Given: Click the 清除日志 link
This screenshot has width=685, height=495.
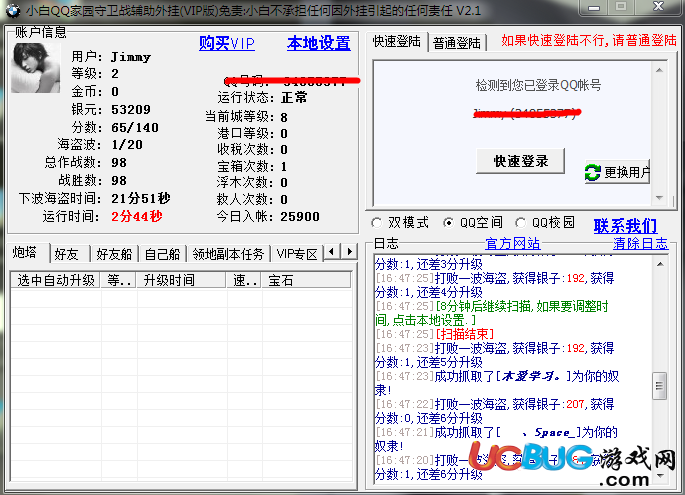Looking at the screenshot, I should 640,244.
